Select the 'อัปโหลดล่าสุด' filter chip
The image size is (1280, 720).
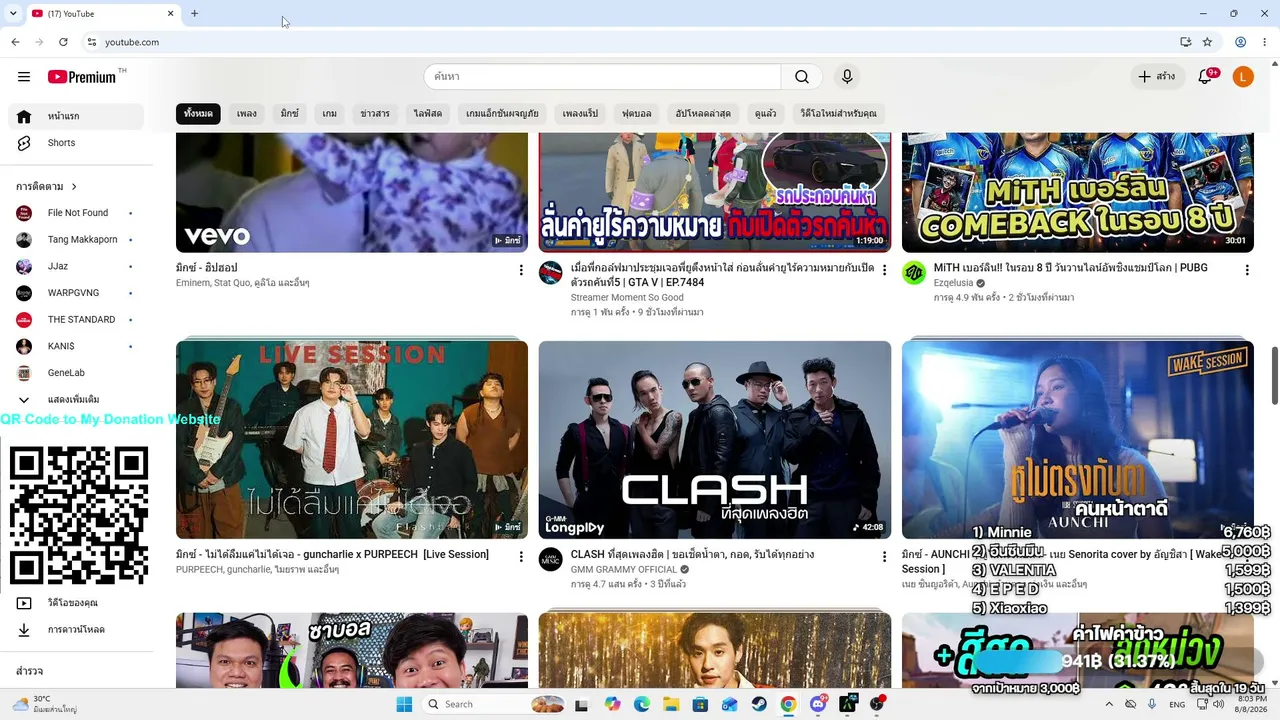click(x=703, y=114)
